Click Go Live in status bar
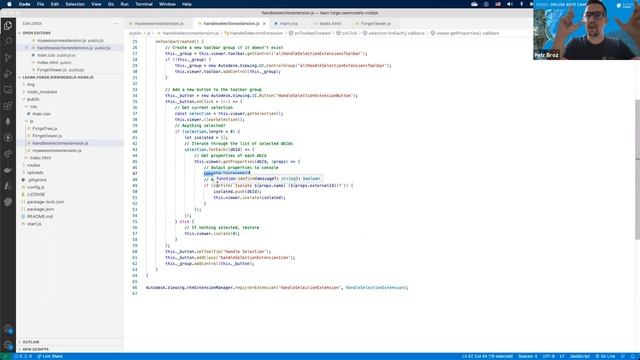 (605, 356)
